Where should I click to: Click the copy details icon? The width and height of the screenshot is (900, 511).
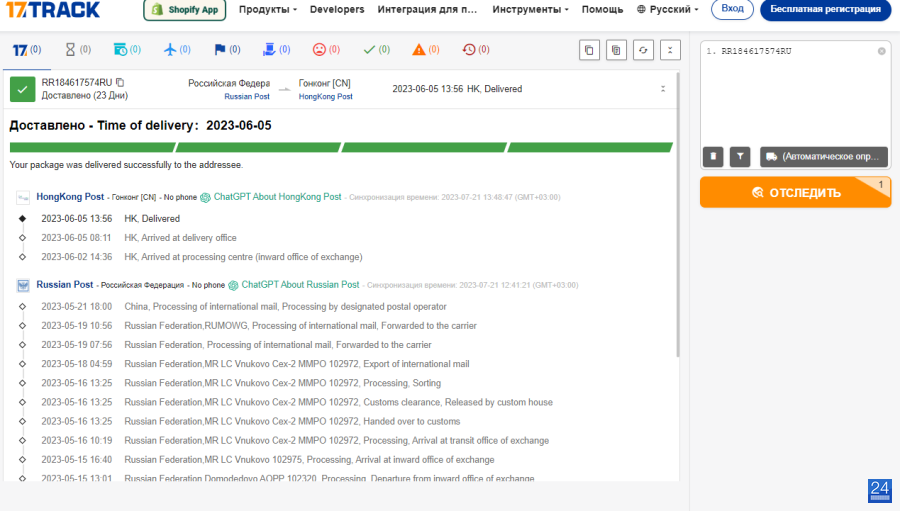click(616, 50)
